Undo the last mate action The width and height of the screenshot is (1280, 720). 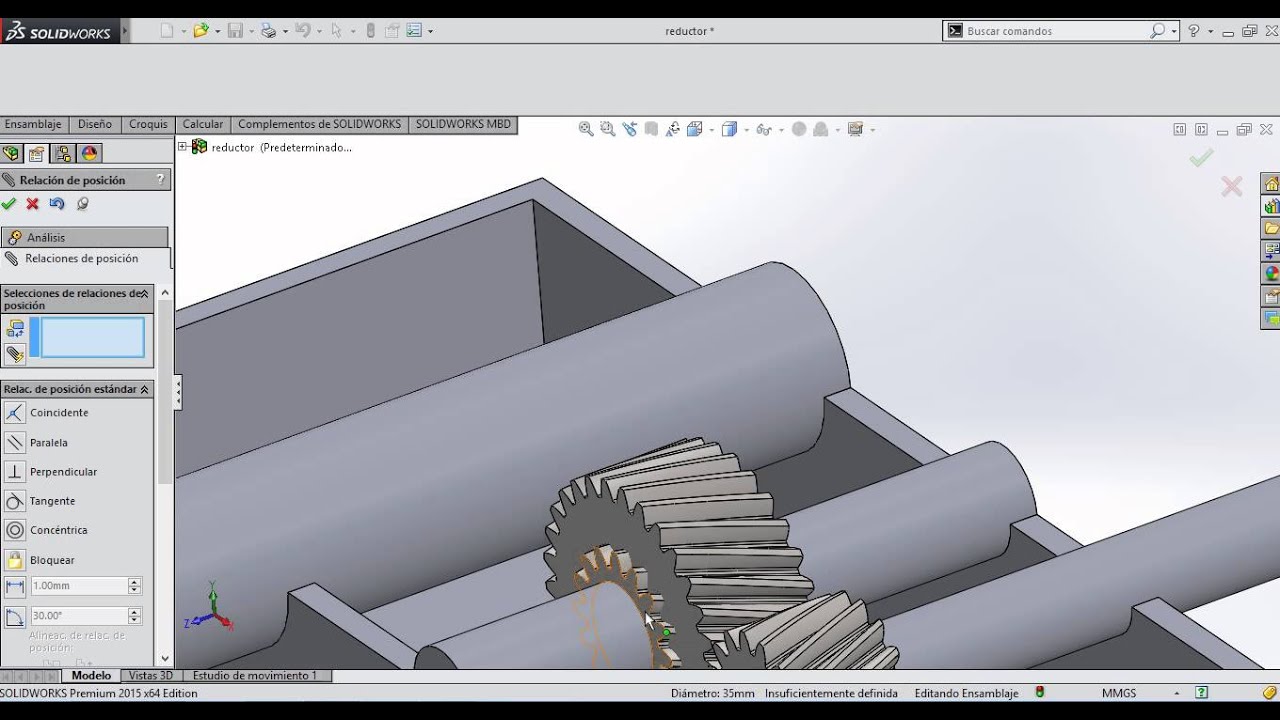[57, 204]
